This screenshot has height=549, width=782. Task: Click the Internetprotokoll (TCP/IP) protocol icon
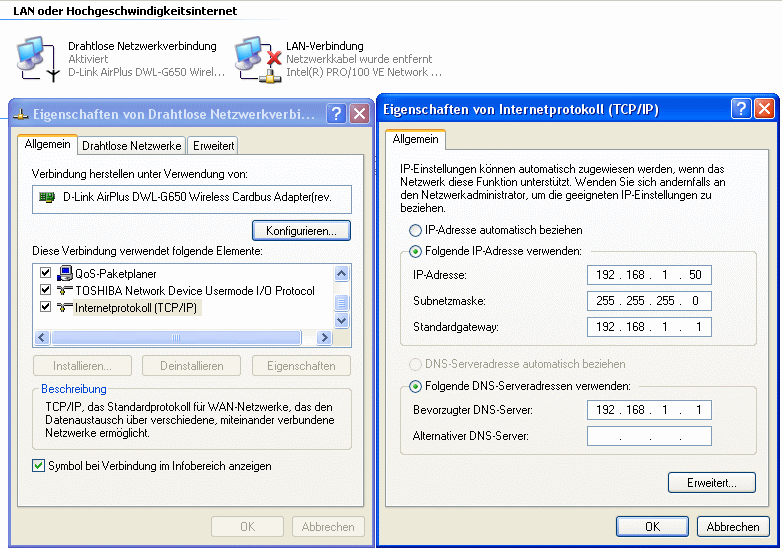(x=65, y=308)
